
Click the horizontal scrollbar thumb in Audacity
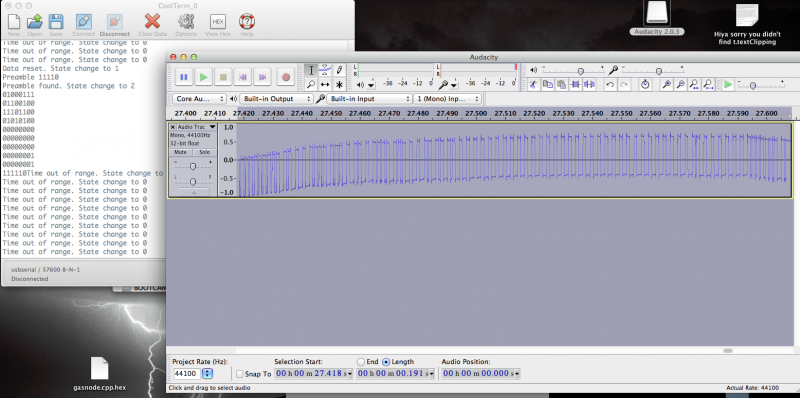point(728,351)
